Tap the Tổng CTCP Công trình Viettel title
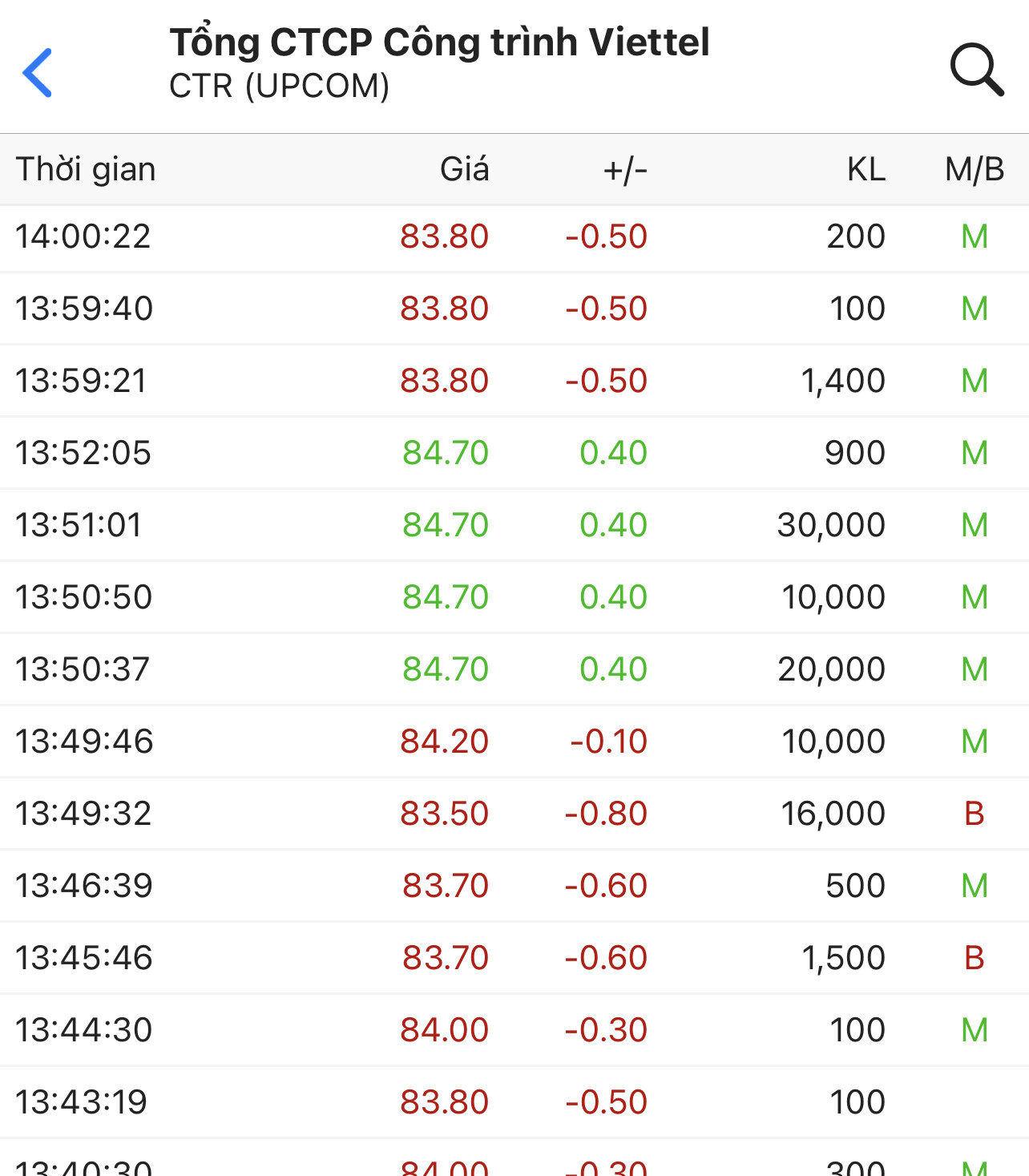The width and height of the screenshot is (1029, 1176). tap(439, 42)
